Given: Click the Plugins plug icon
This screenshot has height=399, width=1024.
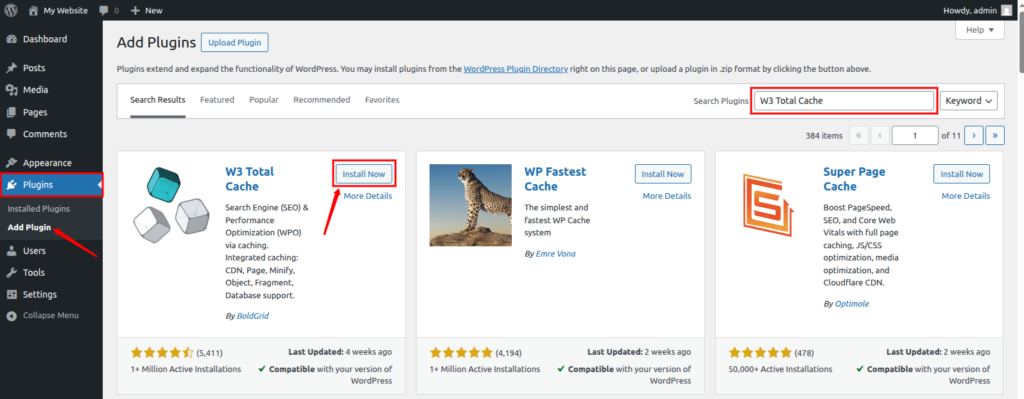Looking at the screenshot, I should (x=11, y=185).
